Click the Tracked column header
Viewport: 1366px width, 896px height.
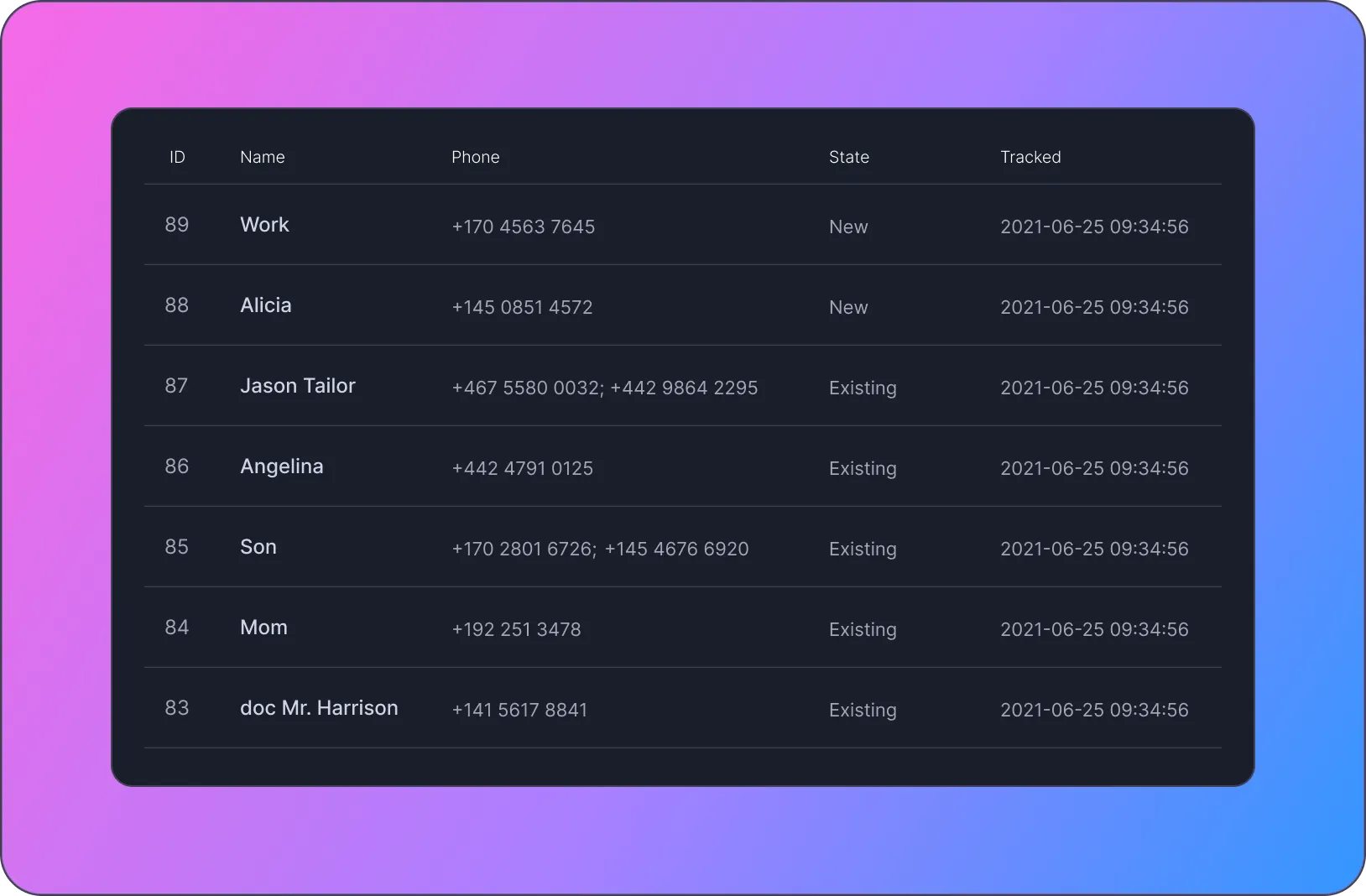pyautogui.click(x=1030, y=157)
